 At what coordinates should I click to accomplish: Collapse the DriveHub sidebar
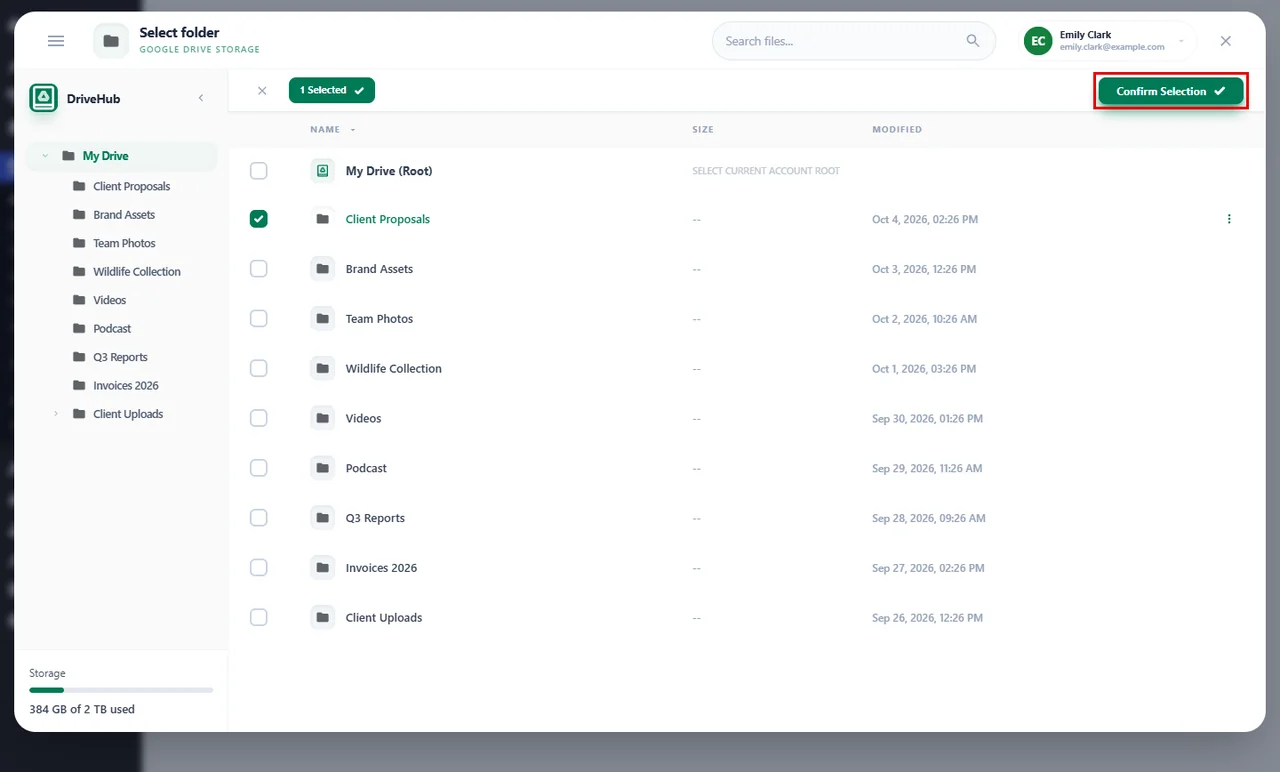201,98
